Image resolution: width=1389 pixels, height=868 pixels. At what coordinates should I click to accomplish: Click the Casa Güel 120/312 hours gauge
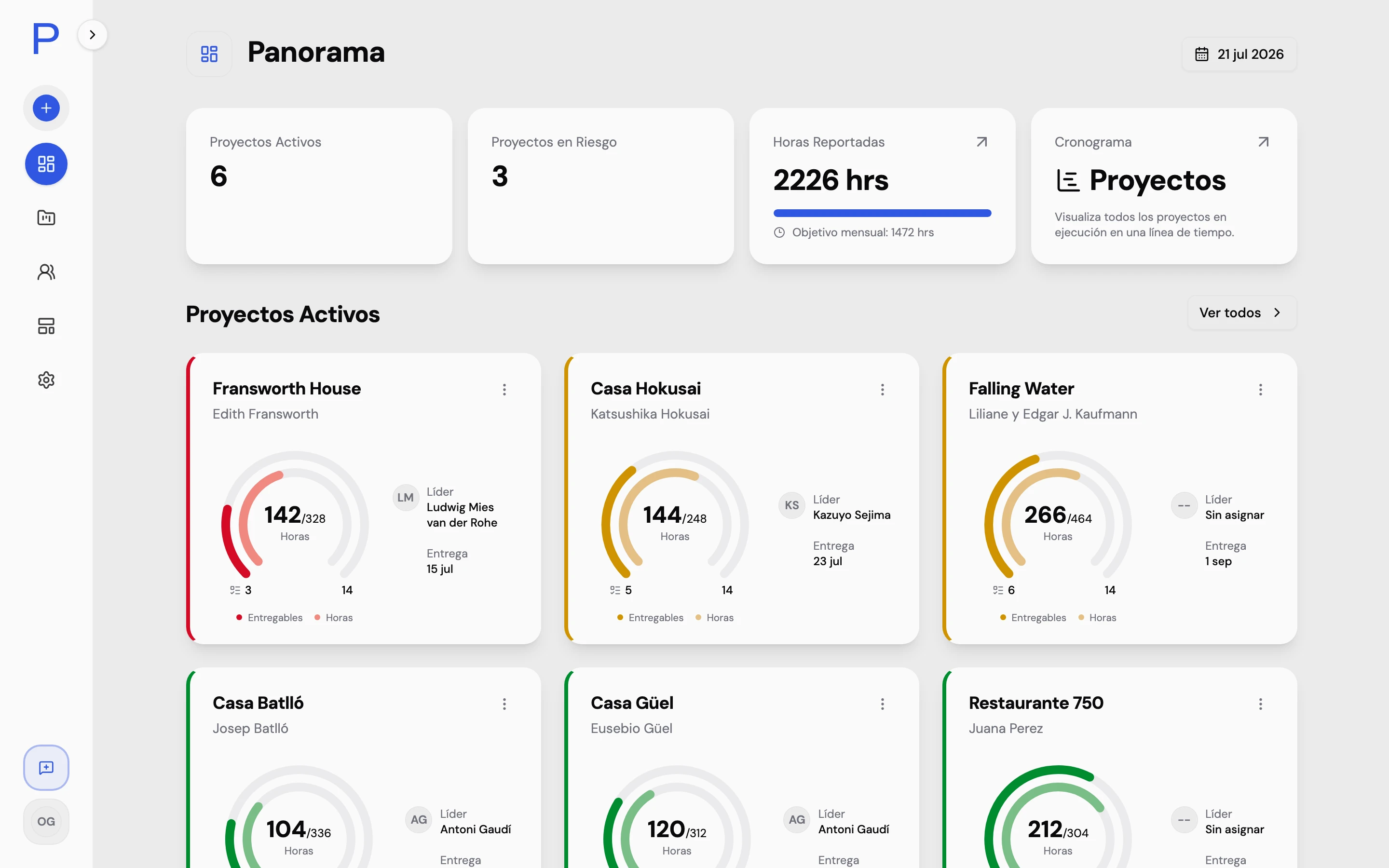coord(677,817)
